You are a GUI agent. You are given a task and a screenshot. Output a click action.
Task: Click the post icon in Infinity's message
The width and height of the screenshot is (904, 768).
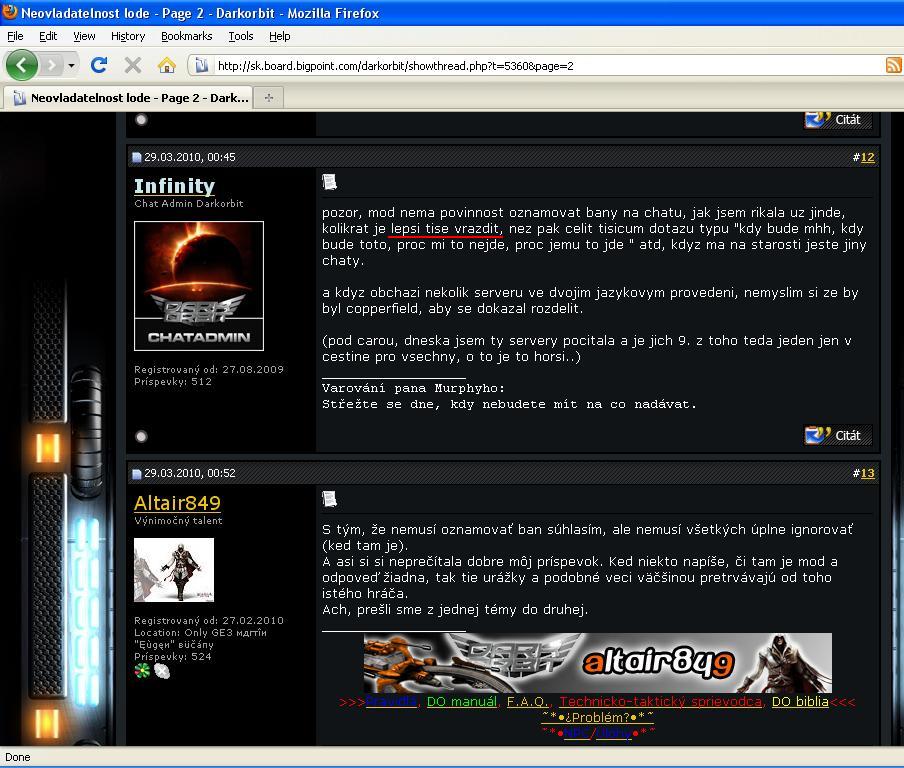pos(329,181)
